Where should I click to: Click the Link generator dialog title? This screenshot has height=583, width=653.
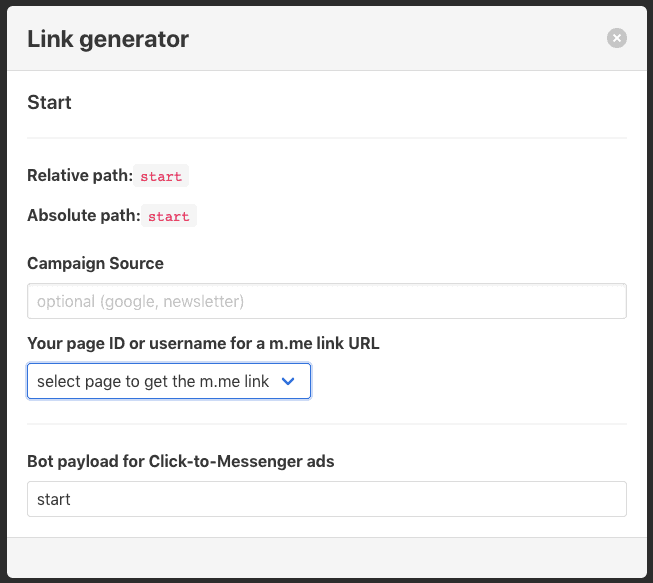108,39
